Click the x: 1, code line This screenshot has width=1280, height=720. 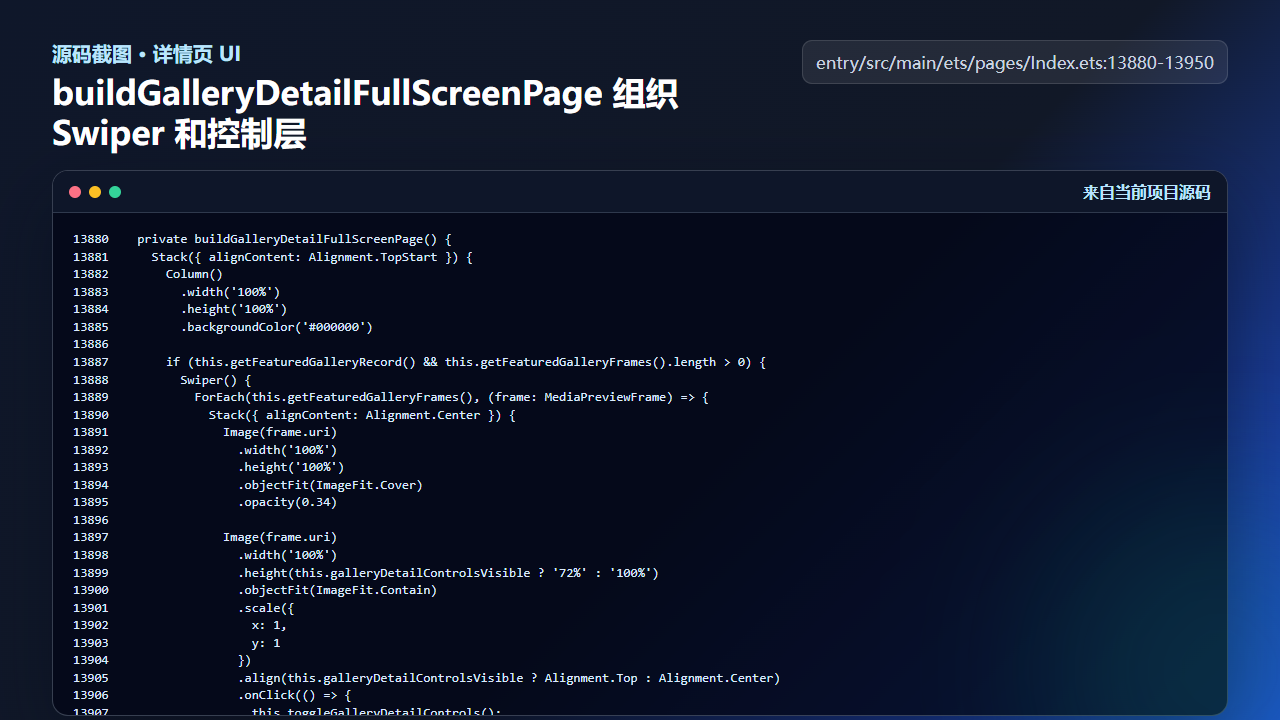click(269, 625)
